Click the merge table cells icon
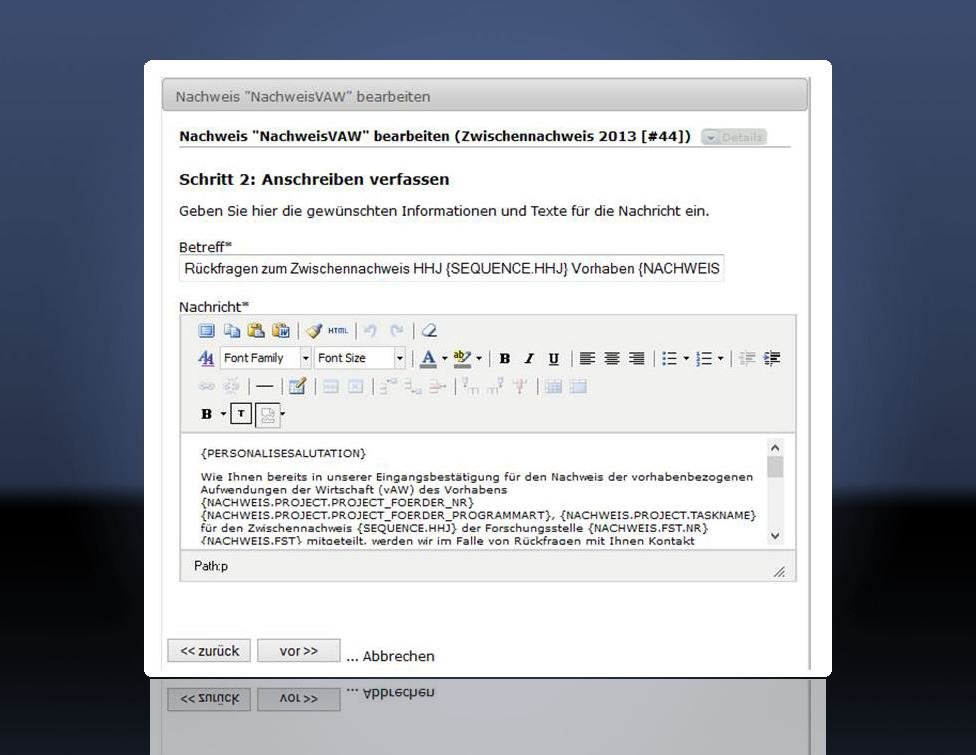The image size is (976, 755). point(578,387)
